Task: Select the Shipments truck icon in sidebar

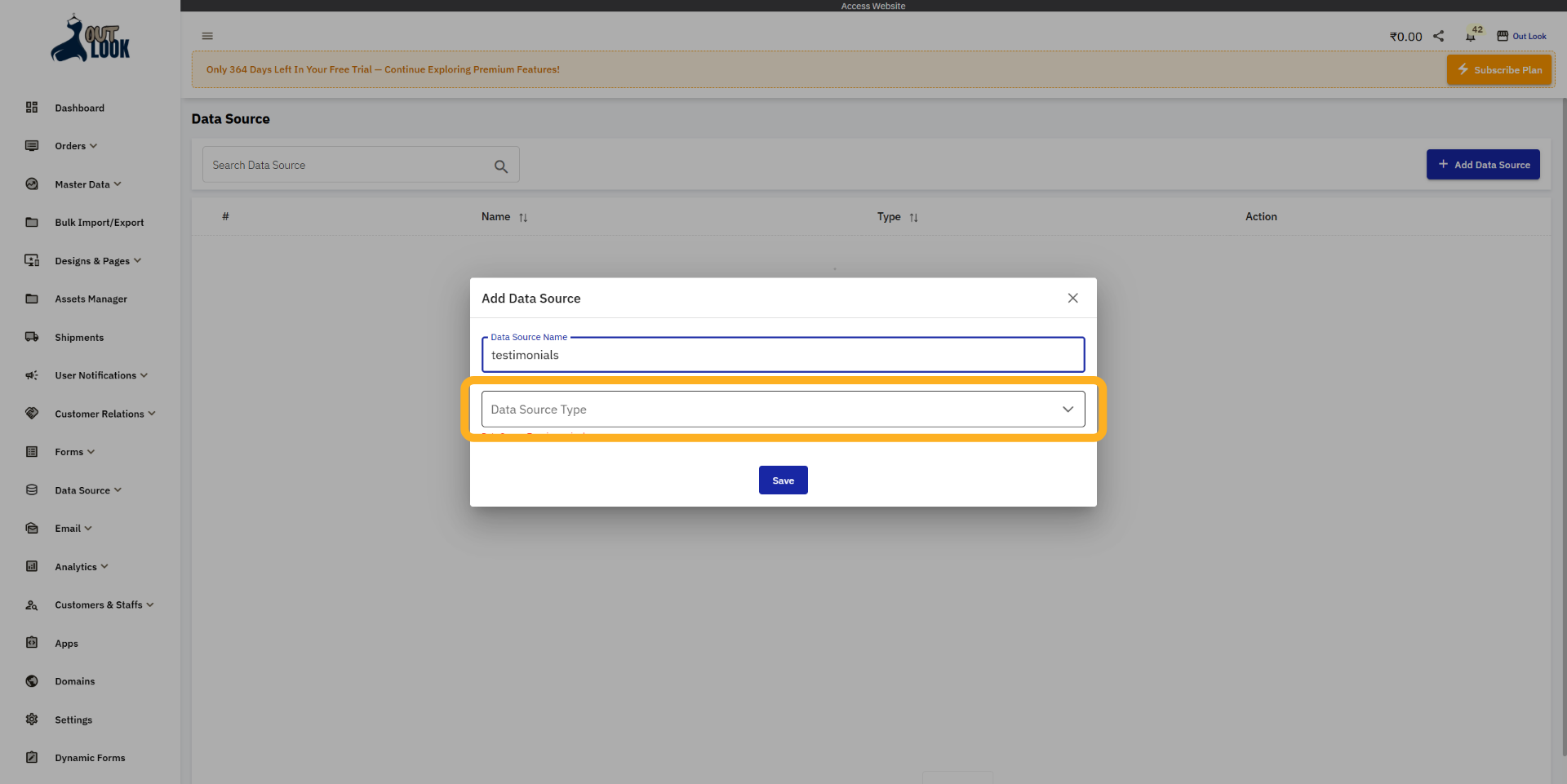Action: coord(31,337)
